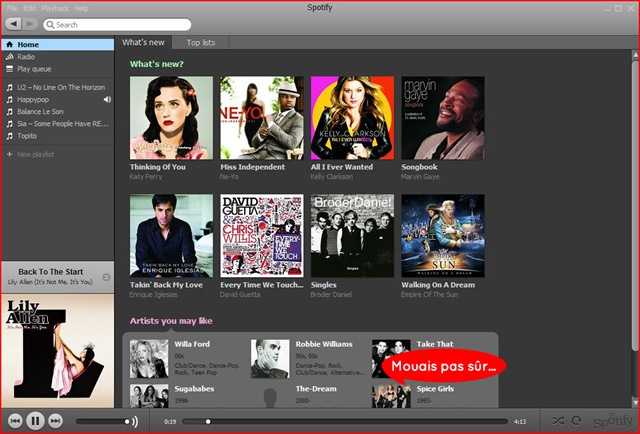Click the Takin' Back My Love title
640x434 pixels.
tap(166, 285)
